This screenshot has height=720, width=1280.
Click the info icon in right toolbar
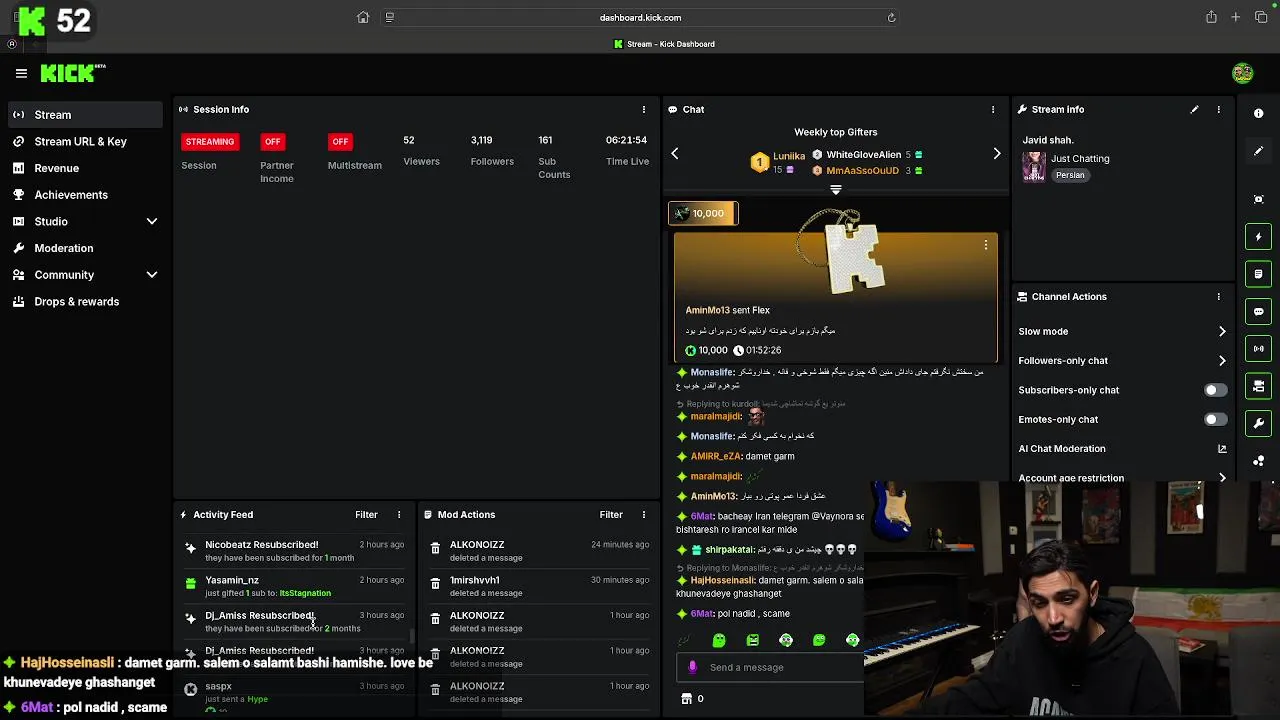click(1259, 113)
